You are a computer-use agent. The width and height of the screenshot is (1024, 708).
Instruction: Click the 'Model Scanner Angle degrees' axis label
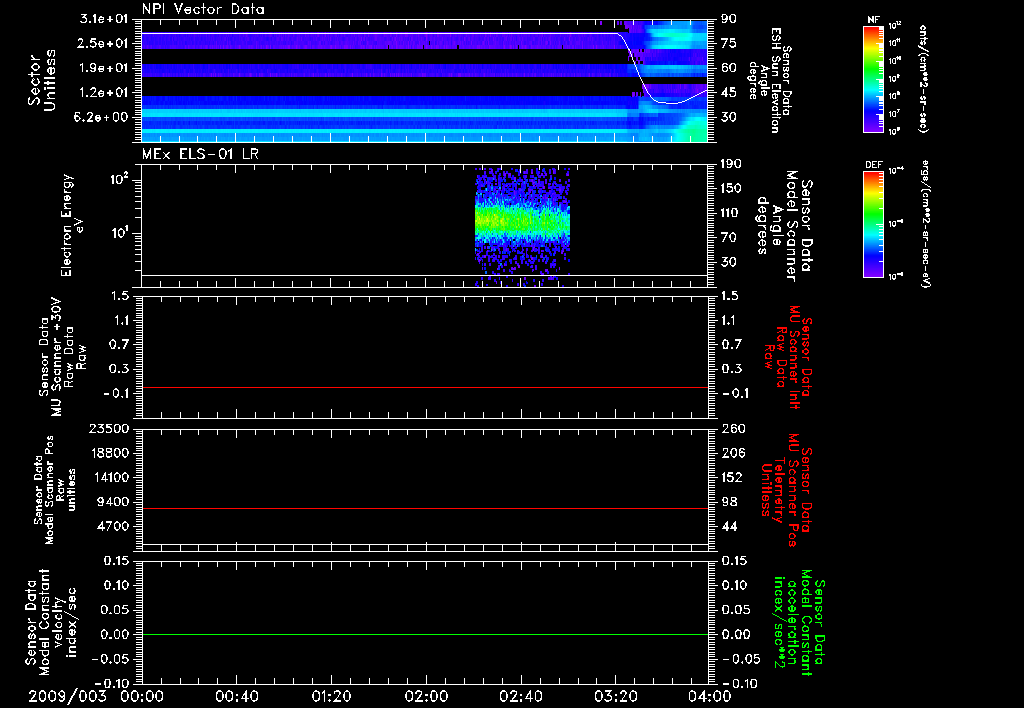(x=776, y=226)
